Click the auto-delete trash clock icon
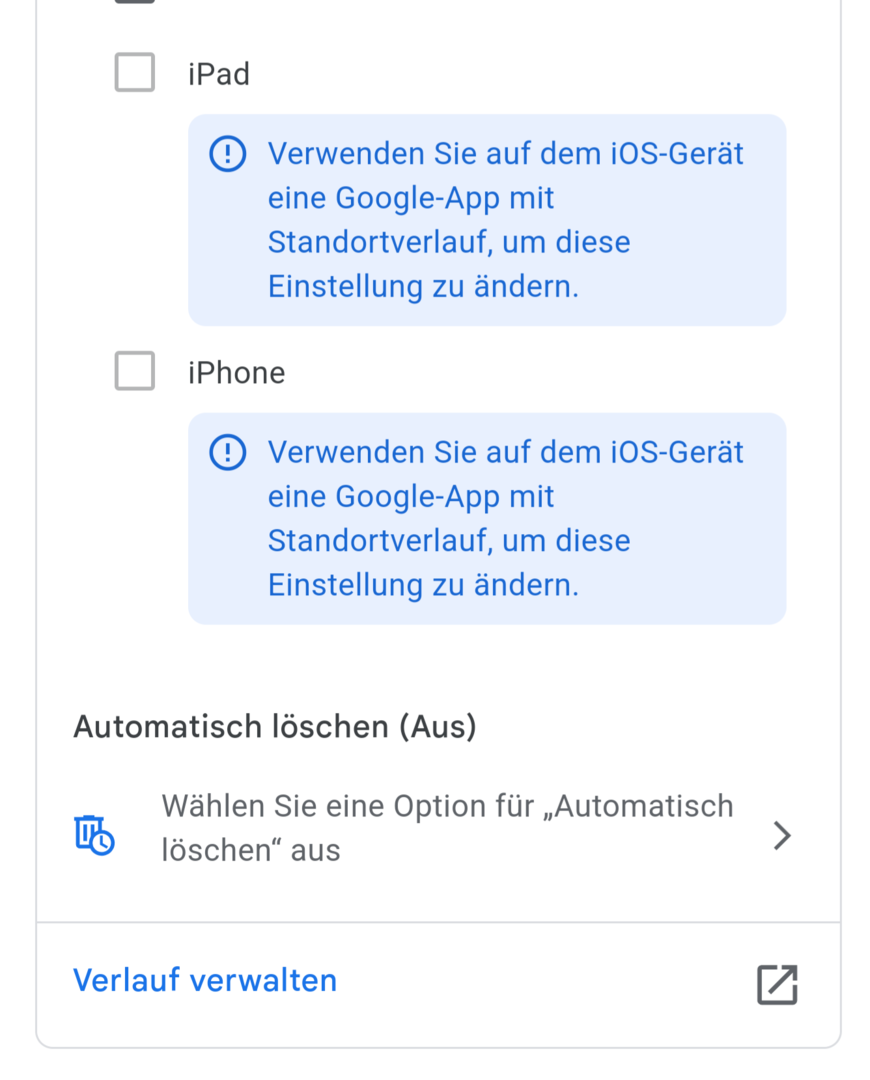 [x=94, y=834]
